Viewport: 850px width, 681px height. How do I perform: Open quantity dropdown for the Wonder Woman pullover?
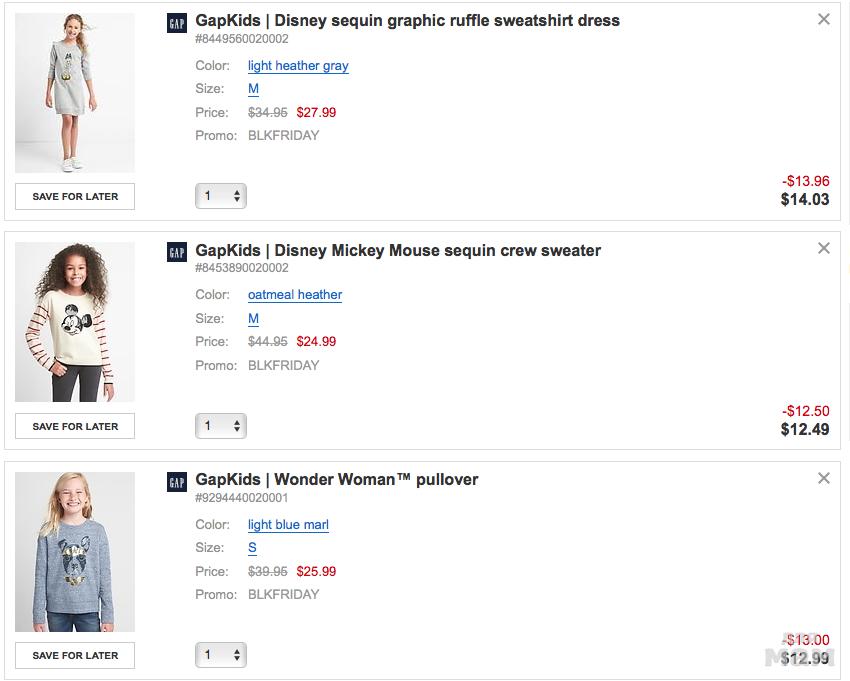221,655
